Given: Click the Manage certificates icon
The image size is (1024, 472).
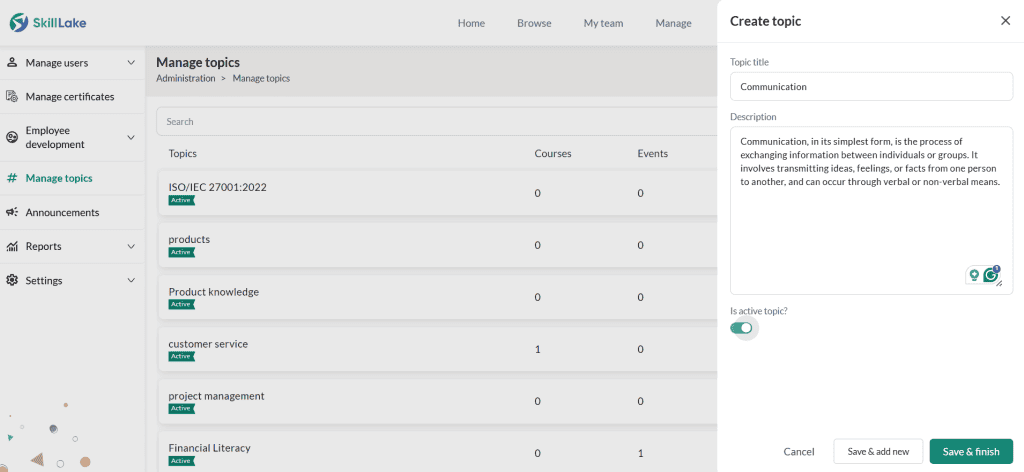Looking at the screenshot, I should click(x=12, y=97).
